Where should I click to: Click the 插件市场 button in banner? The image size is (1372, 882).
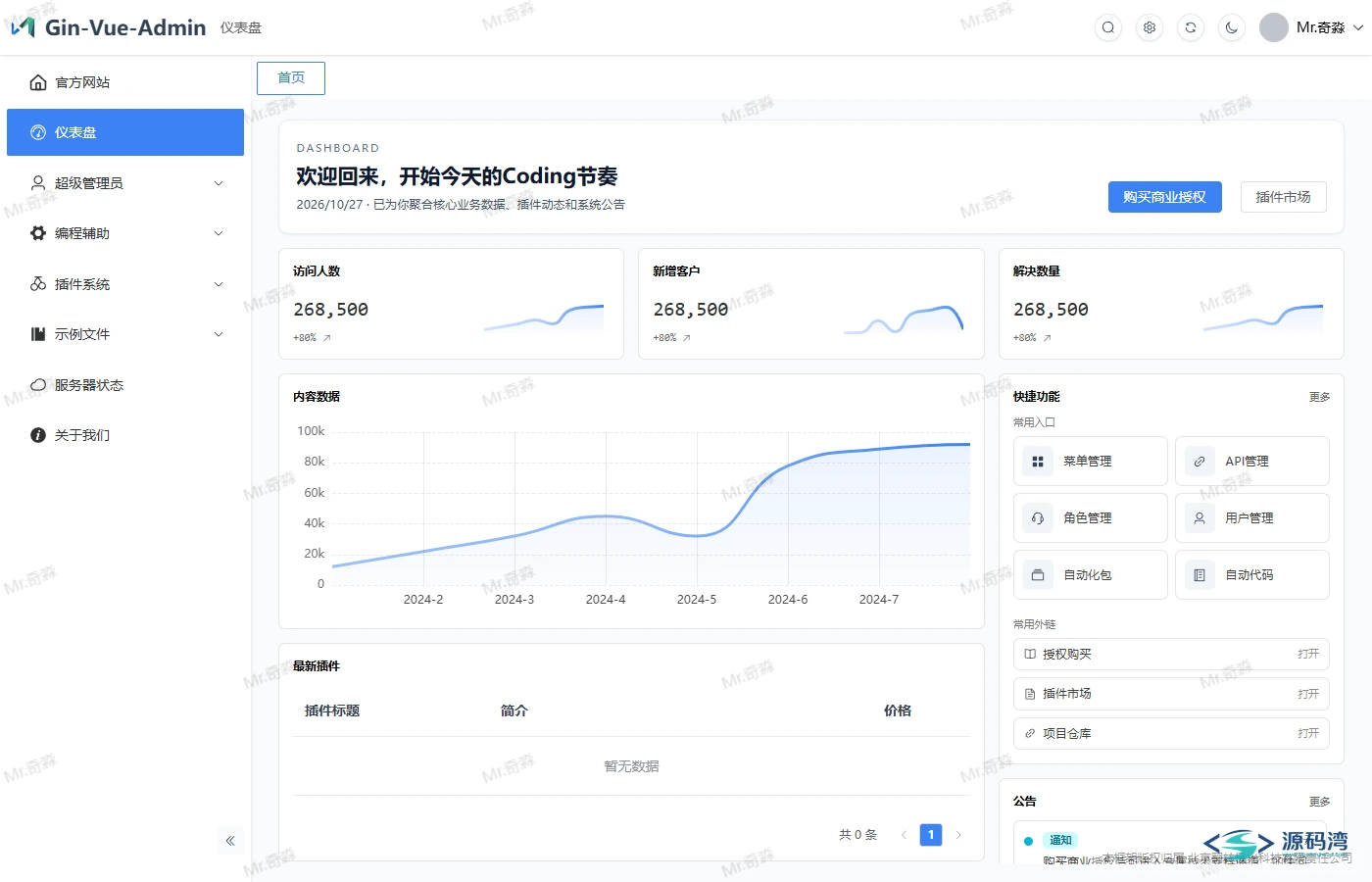tap(1284, 197)
